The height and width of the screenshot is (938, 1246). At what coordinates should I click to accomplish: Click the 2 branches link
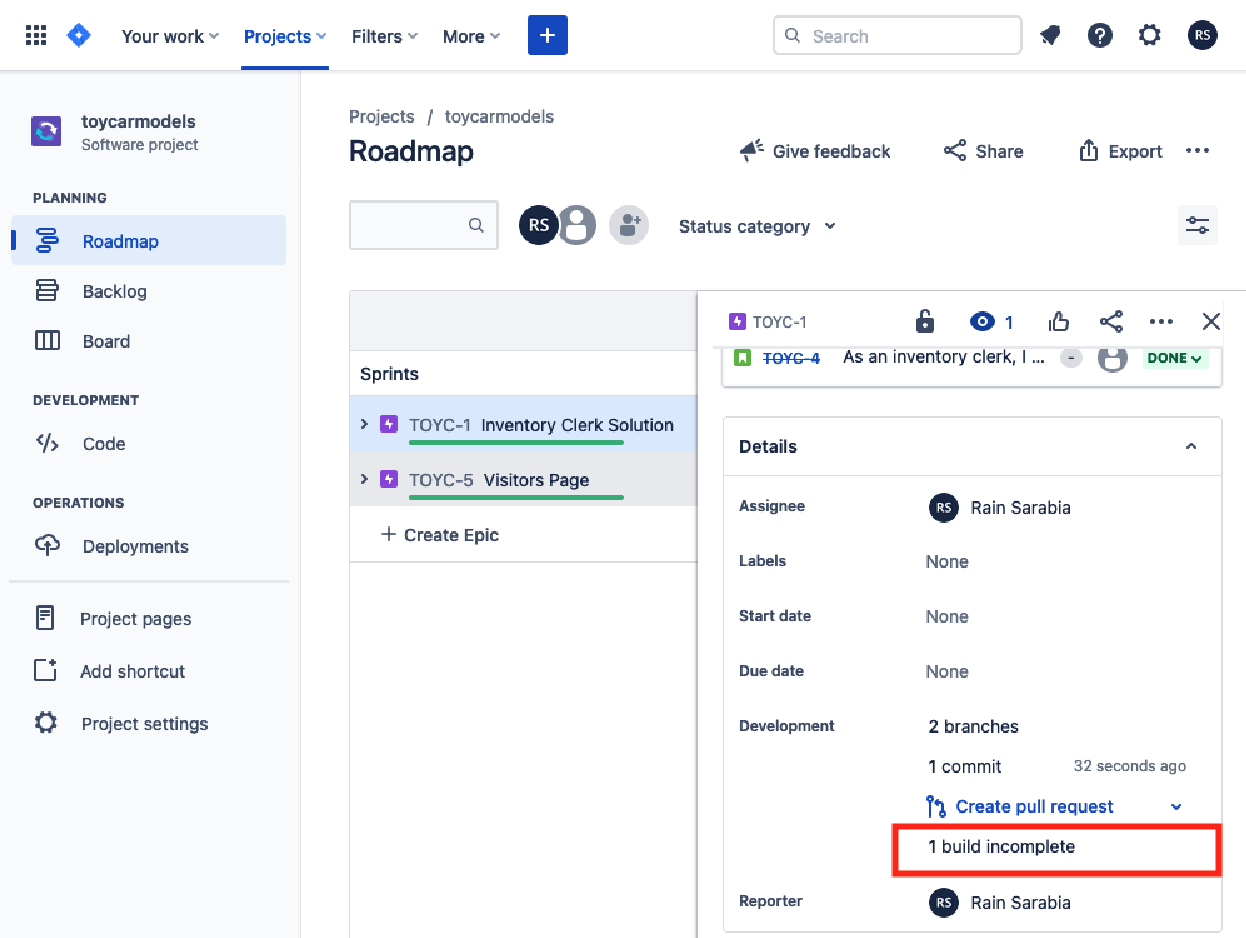coord(973,727)
